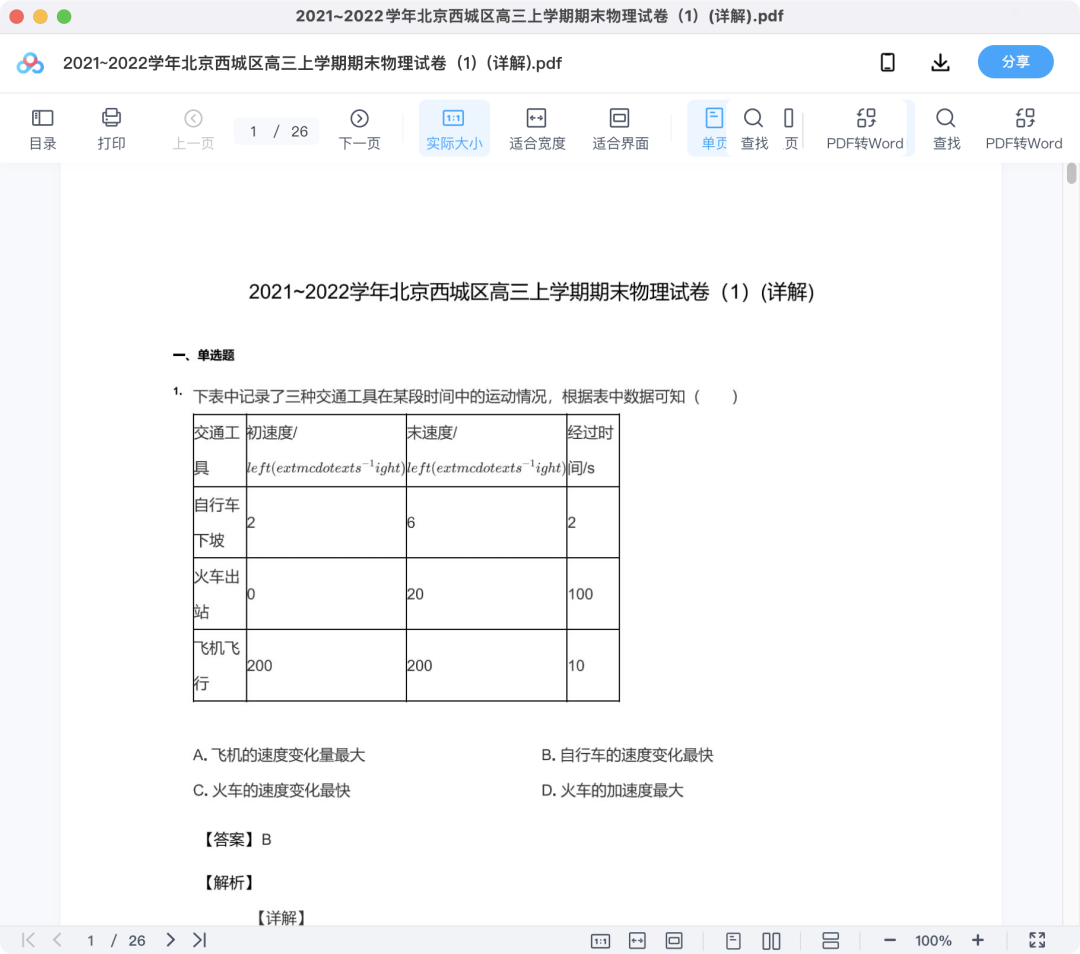
Task: Click the 【解析】 label
Action: point(229,882)
